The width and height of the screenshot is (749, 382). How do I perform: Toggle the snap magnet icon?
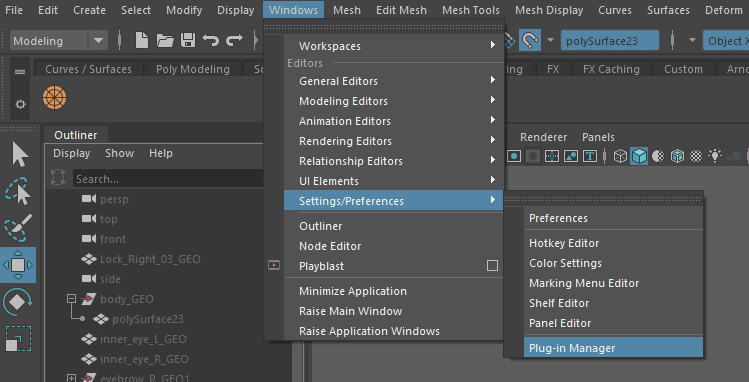pos(530,41)
